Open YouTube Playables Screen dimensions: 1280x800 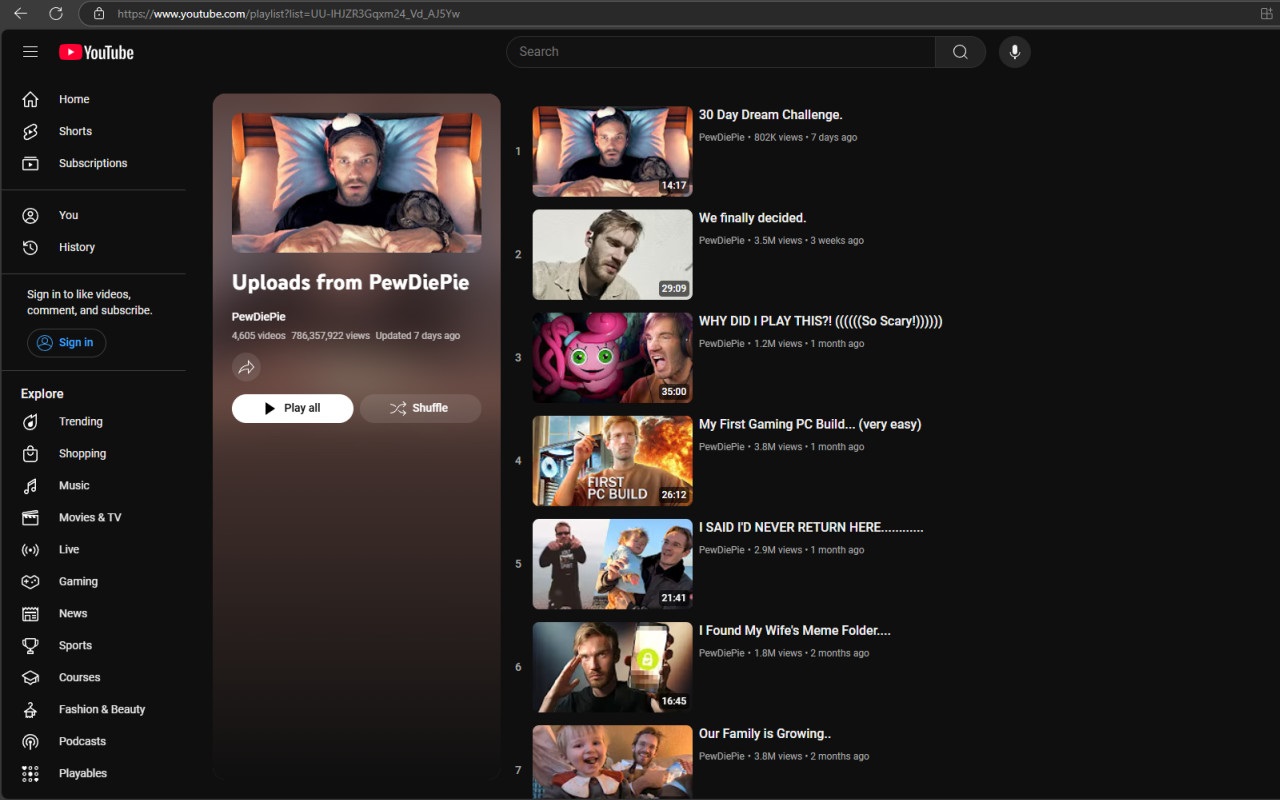82,773
